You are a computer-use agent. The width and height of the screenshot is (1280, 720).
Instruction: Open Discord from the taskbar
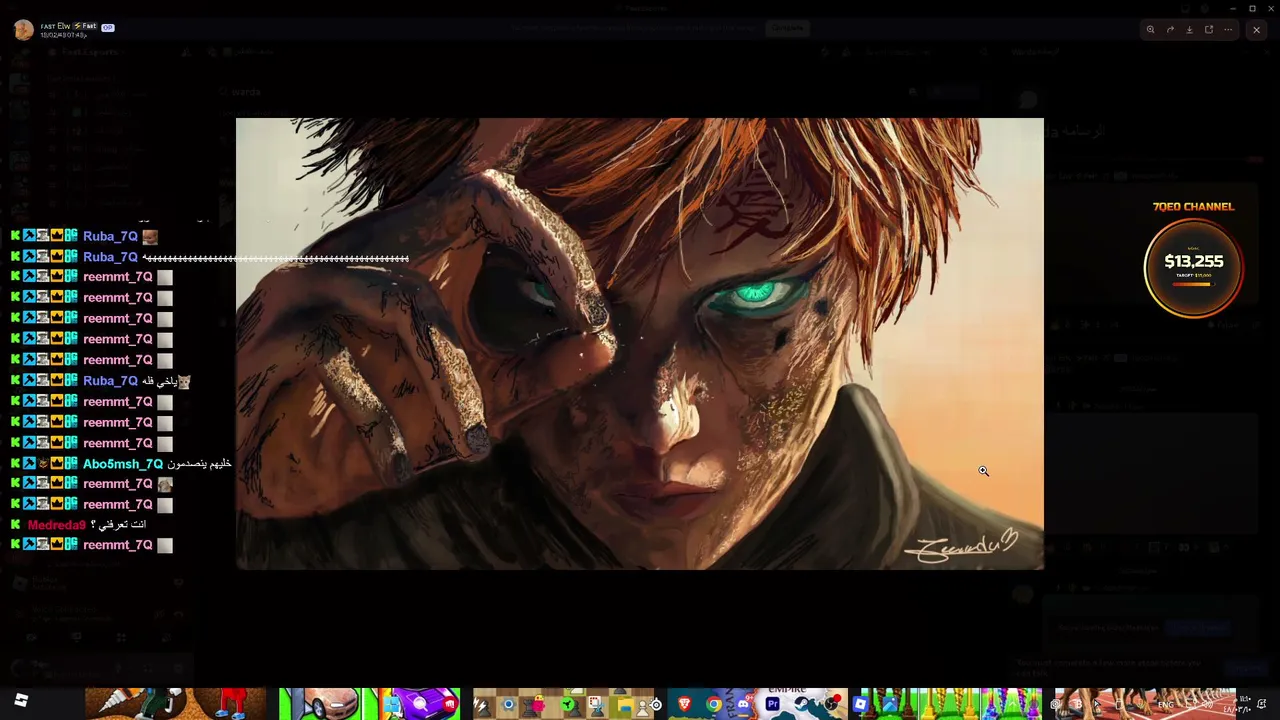point(743,705)
